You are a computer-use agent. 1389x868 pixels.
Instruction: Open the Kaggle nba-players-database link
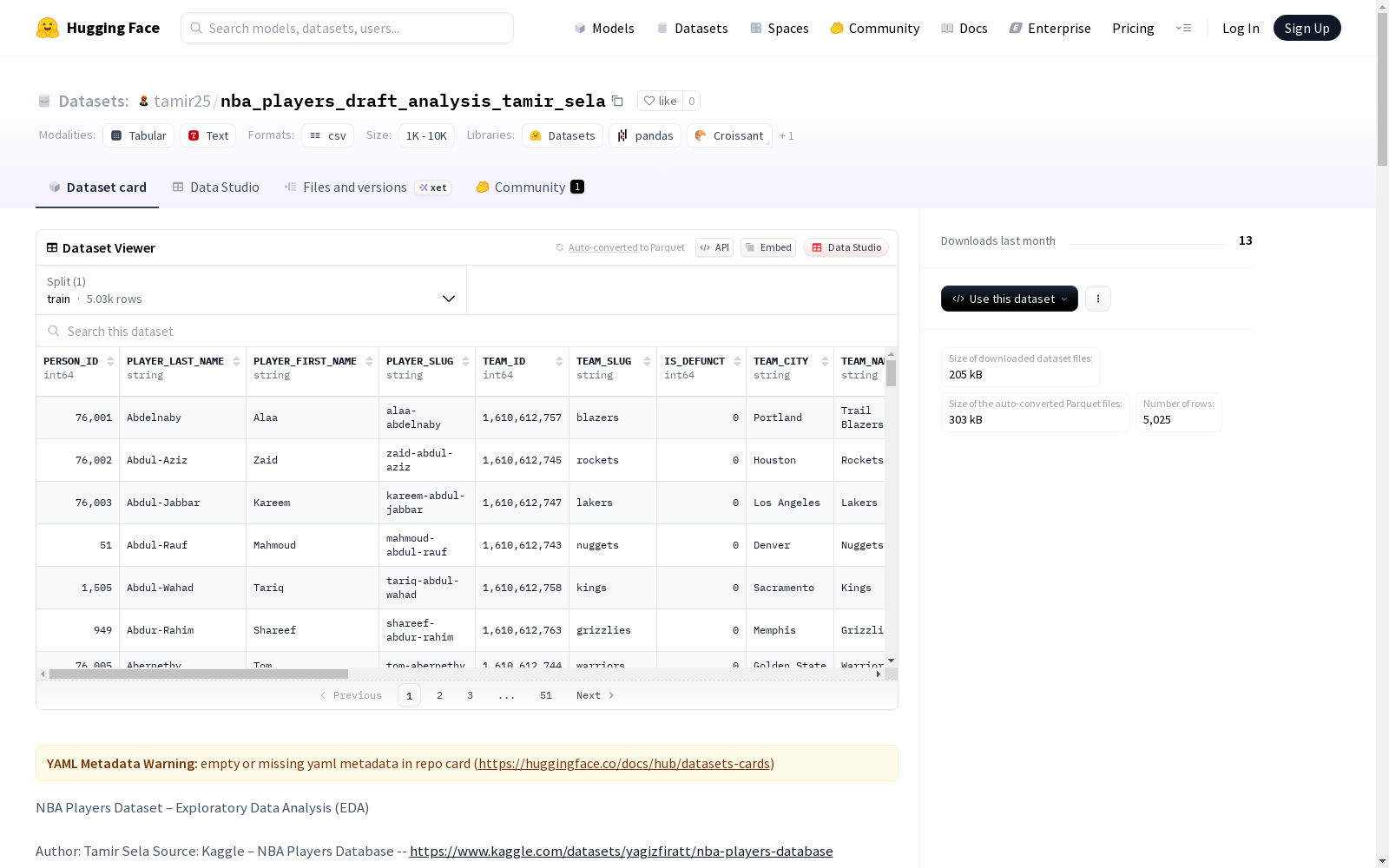[622, 851]
